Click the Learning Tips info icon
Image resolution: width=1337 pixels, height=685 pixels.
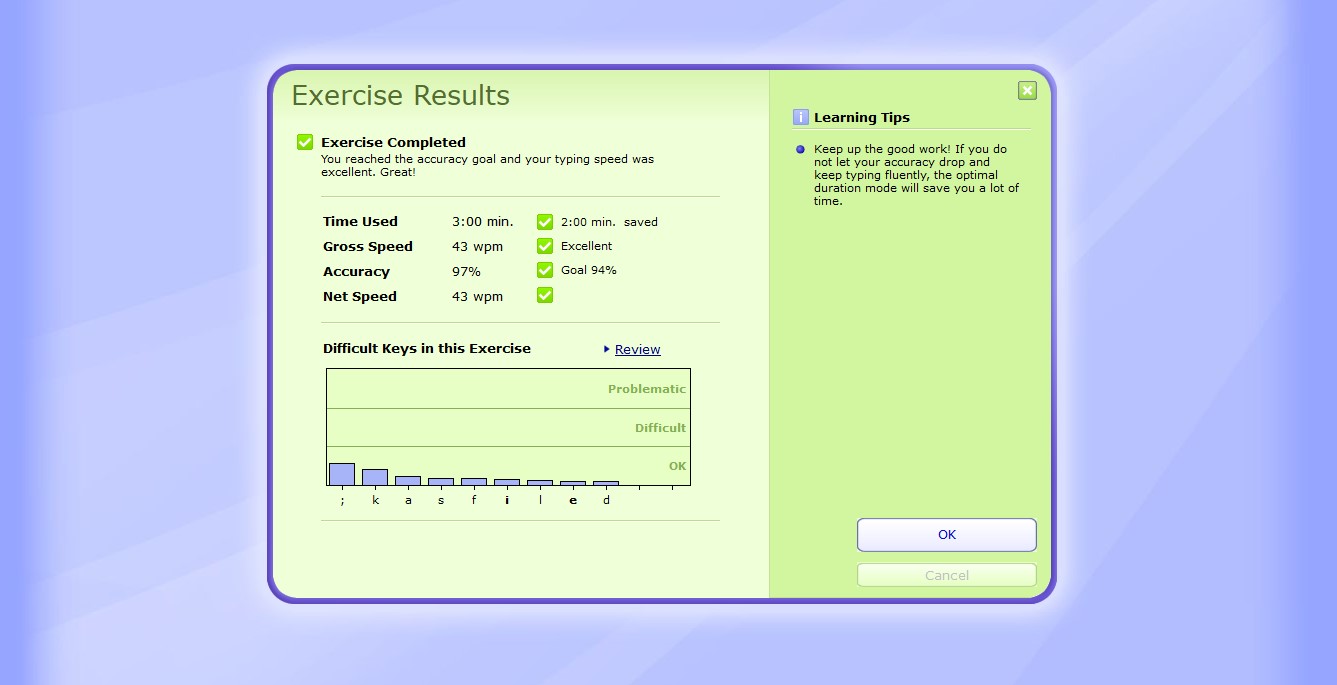point(800,117)
